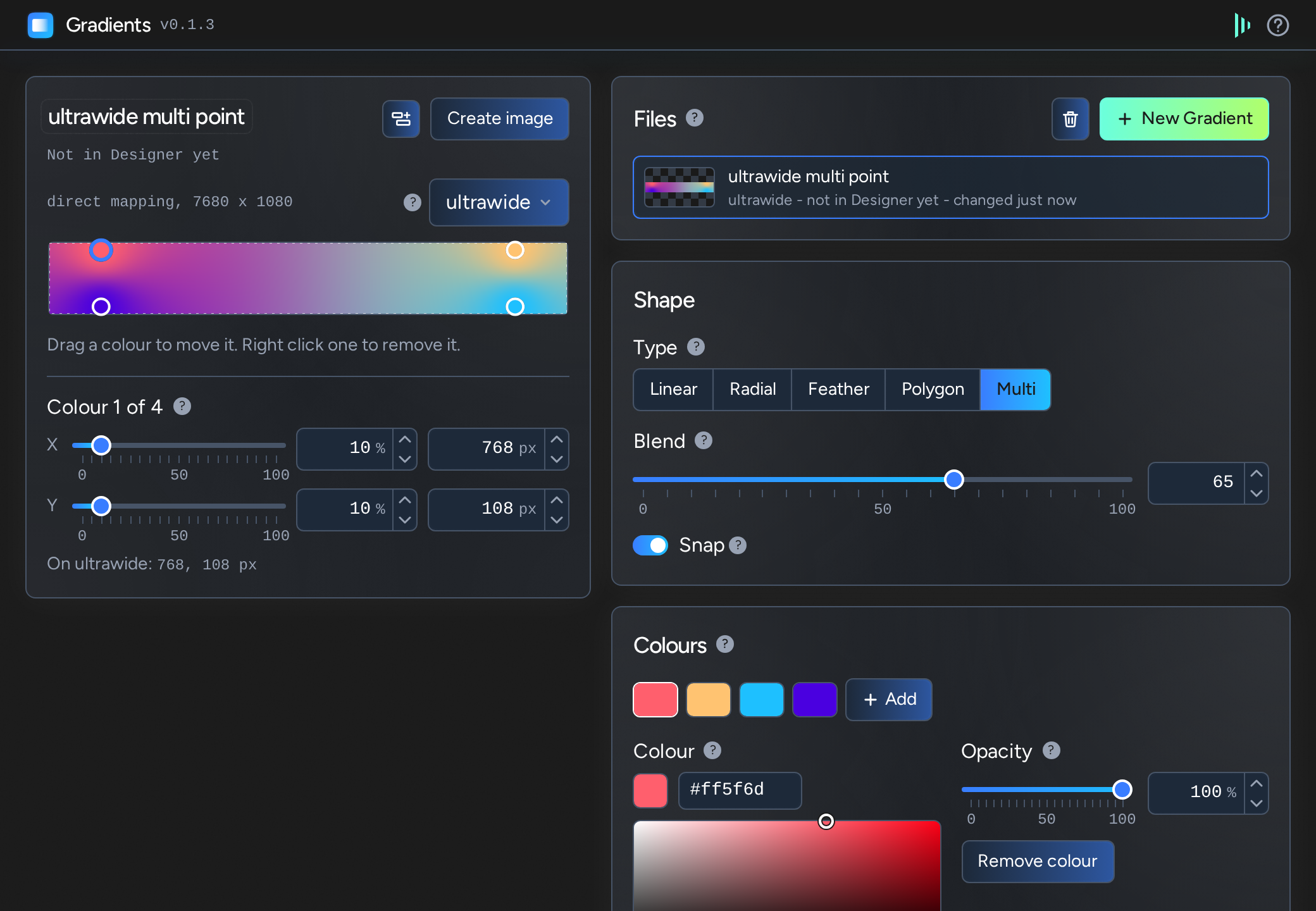Select the Feather shape type

tap(838, 389)
